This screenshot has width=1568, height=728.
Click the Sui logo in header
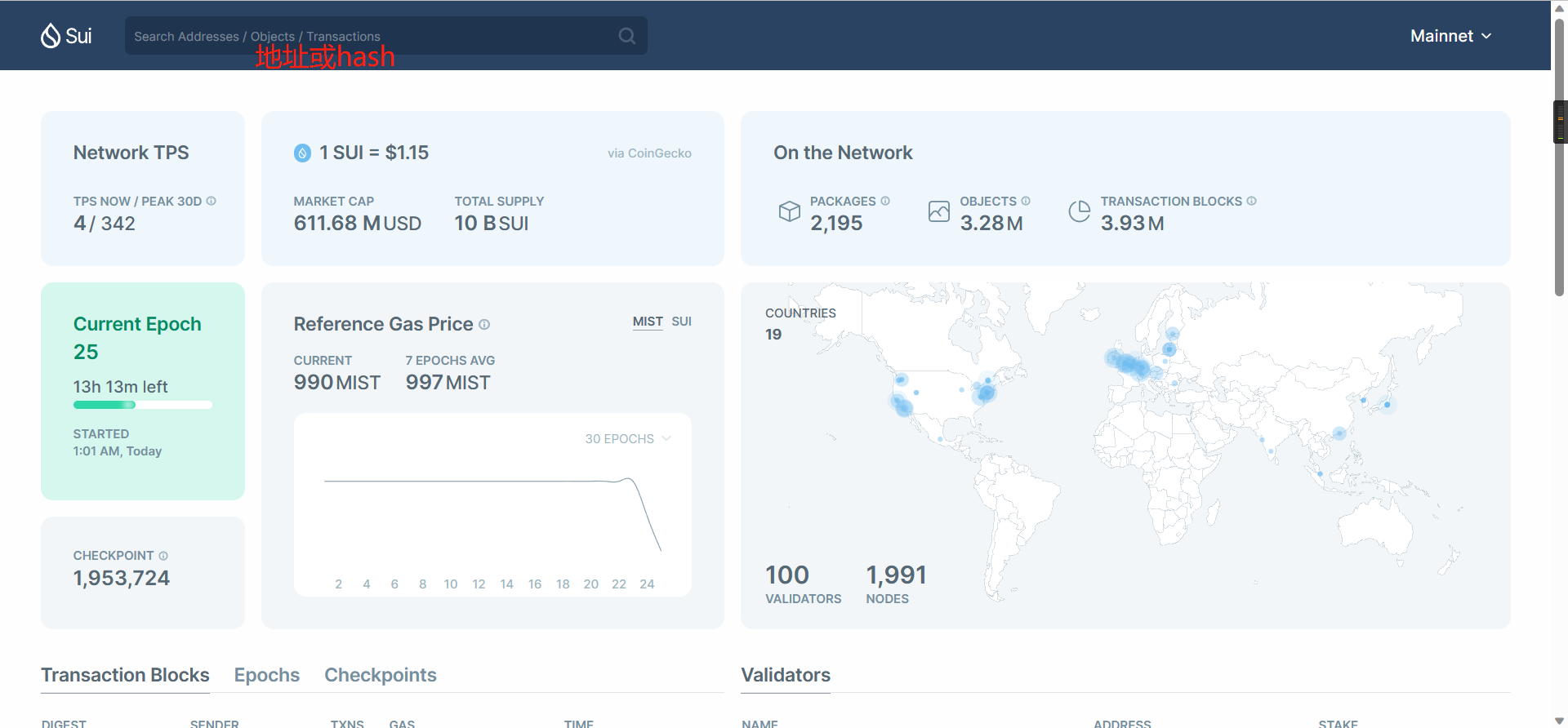(66, 36)
